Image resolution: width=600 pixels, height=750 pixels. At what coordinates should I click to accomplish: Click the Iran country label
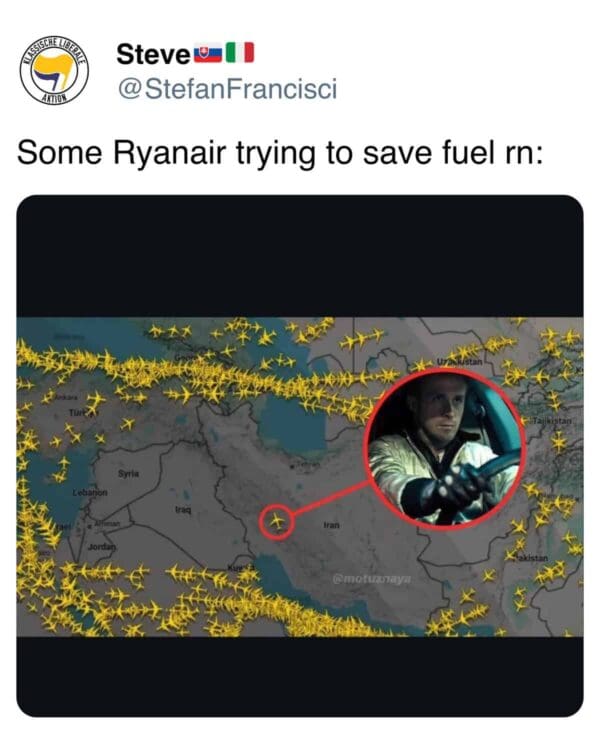click(x=333, y=524)
